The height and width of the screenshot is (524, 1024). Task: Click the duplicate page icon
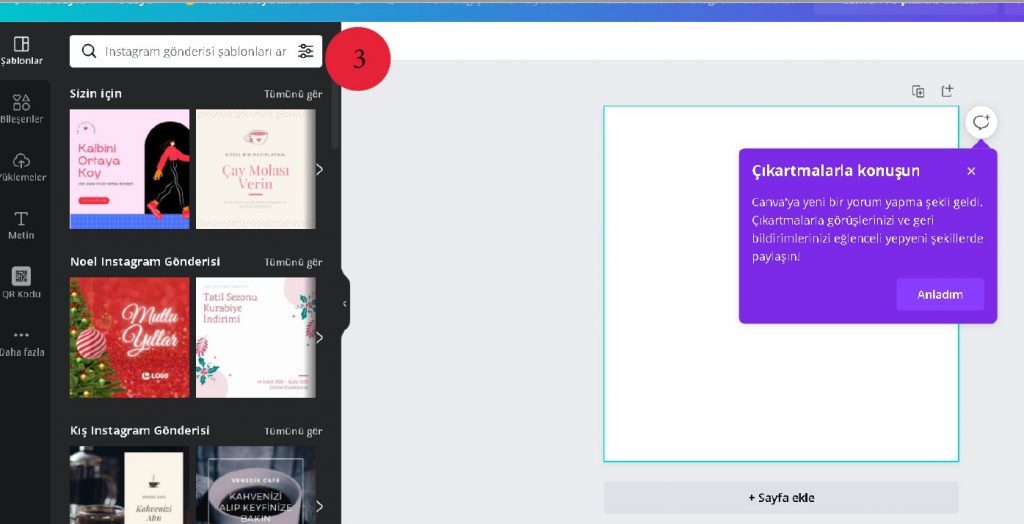click(x=918, y=91)
